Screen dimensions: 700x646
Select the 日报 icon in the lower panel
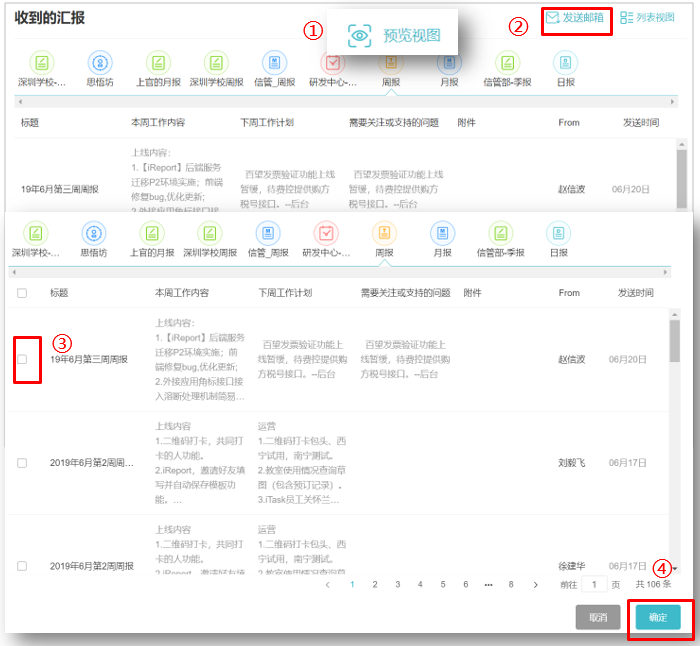pyautogui.click(x=558, y=233)
